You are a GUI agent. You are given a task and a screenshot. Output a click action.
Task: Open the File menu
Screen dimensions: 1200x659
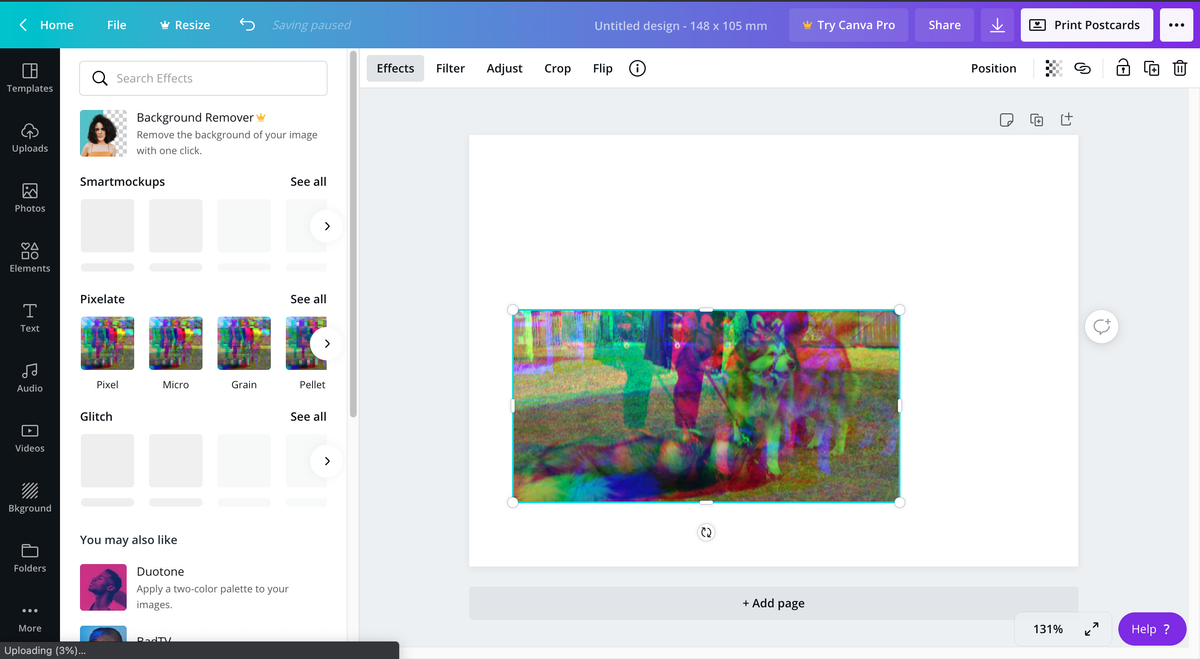[116, 24]
